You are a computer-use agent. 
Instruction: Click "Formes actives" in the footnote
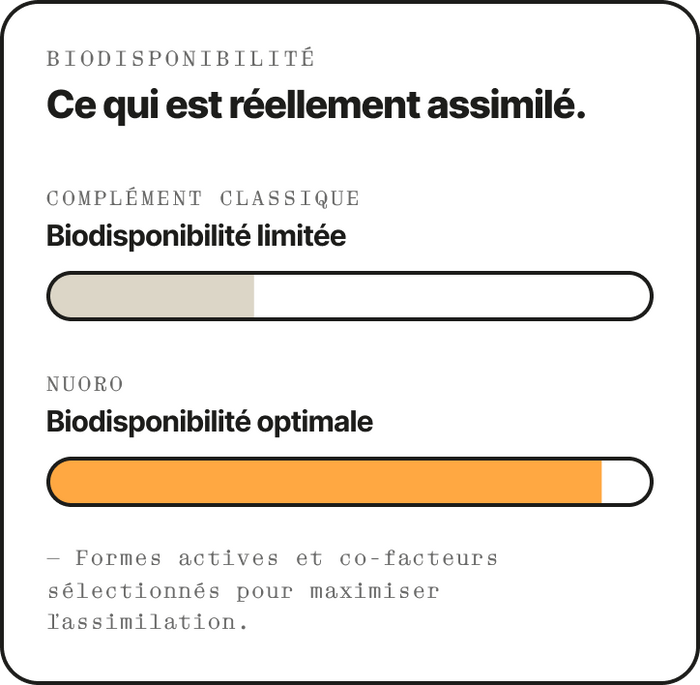(x=176, y=558)
